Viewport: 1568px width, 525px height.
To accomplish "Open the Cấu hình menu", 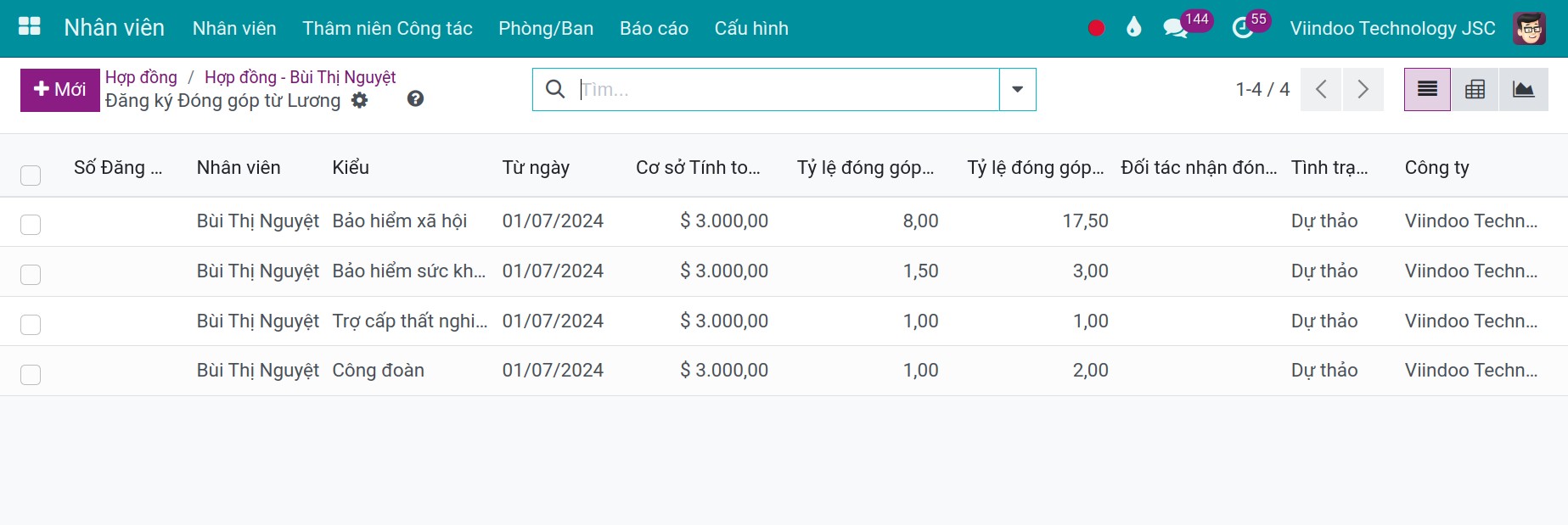I will point(751,28).
